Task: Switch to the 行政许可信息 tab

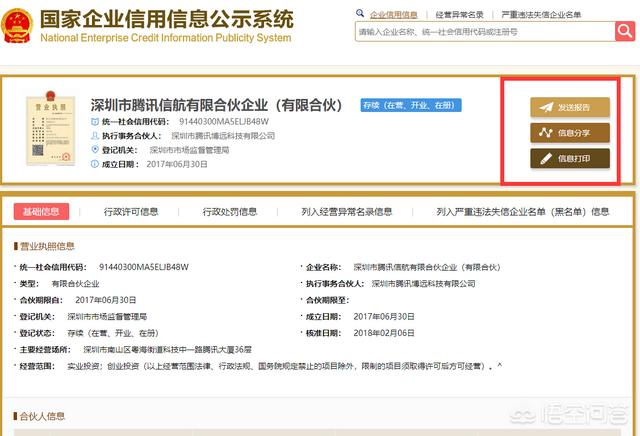Action: [x=131, y=211]
